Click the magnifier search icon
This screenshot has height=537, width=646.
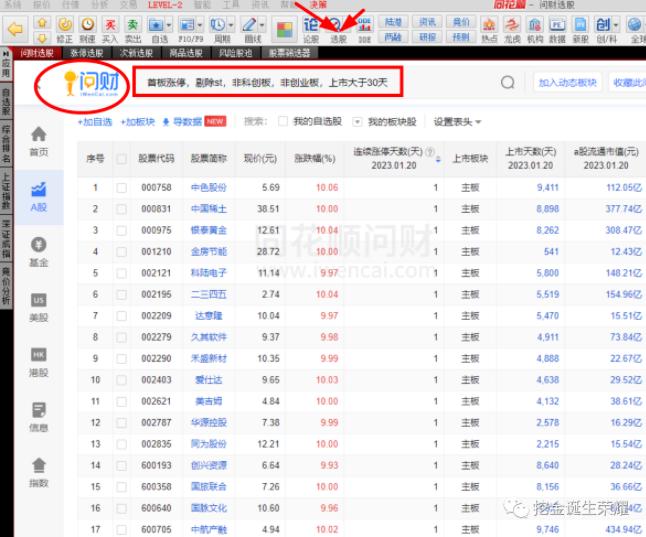(x=508, y=82)
